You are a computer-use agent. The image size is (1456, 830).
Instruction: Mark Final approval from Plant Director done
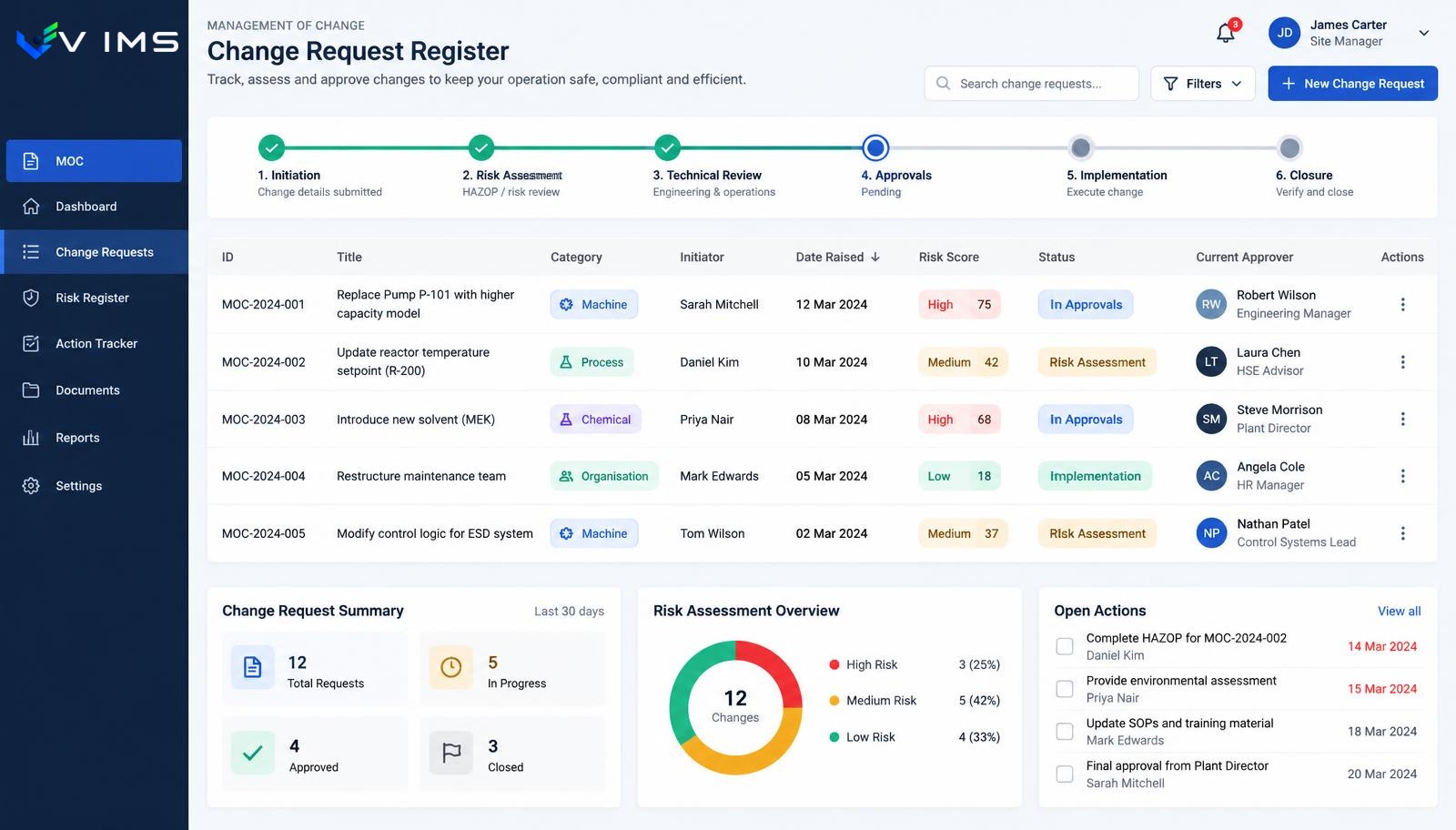pyautogui.click(x=1064, y=774)
